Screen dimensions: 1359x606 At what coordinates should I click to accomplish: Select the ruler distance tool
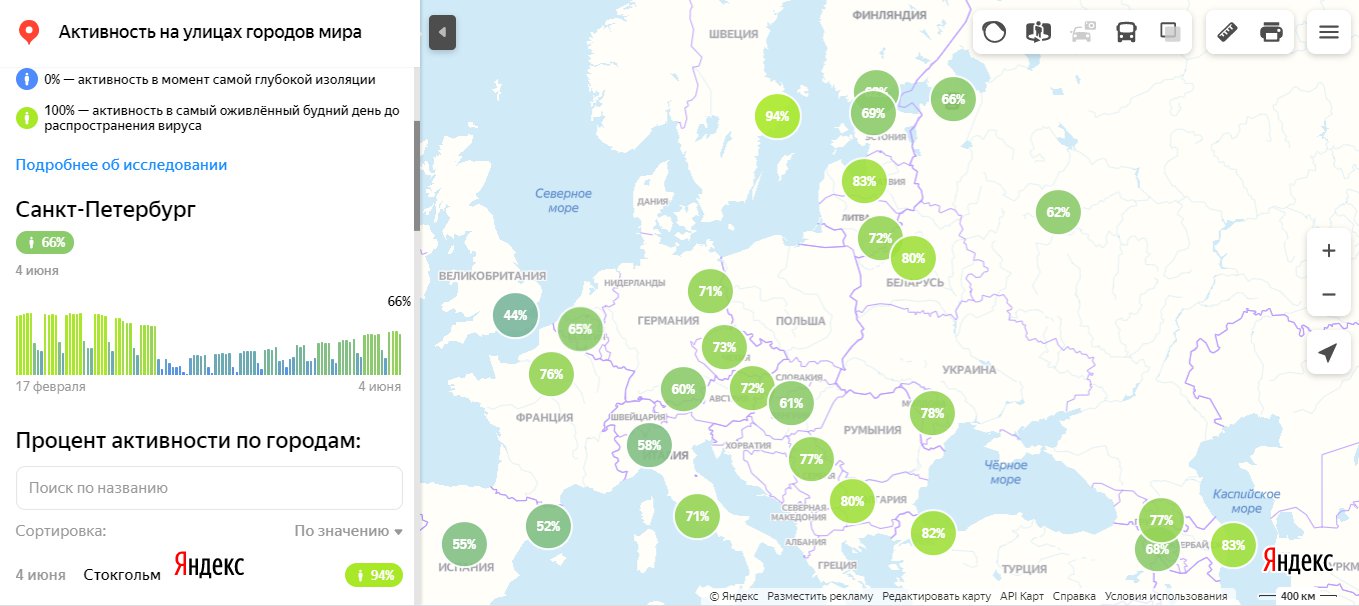[1228, 32]
